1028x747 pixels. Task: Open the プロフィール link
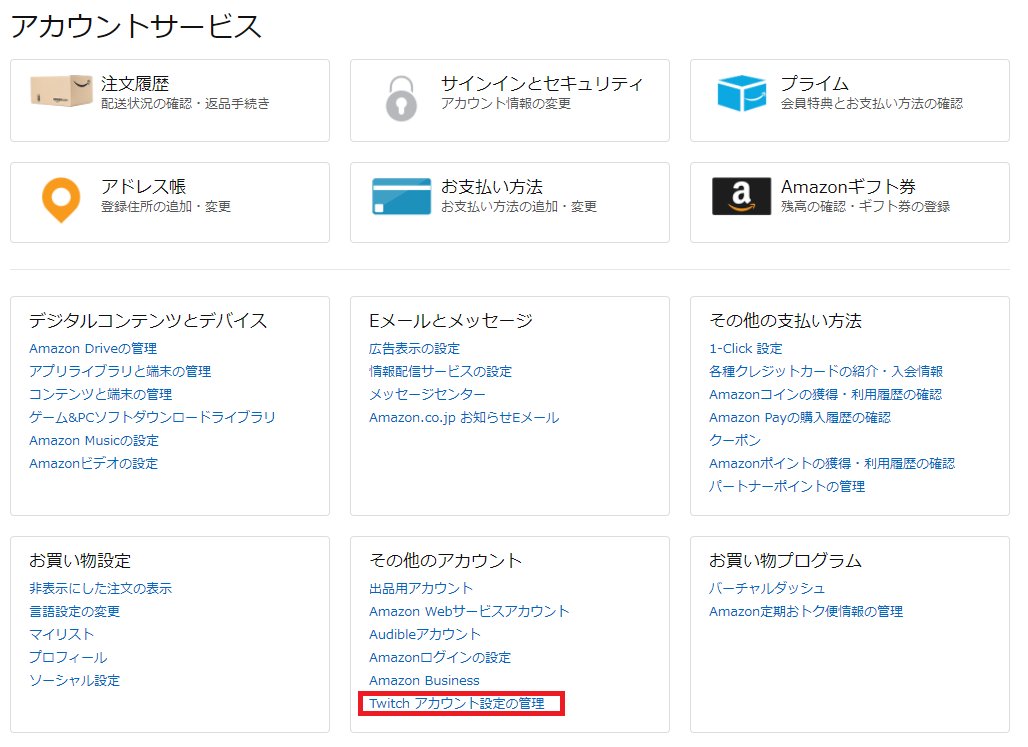click(68, 657)
